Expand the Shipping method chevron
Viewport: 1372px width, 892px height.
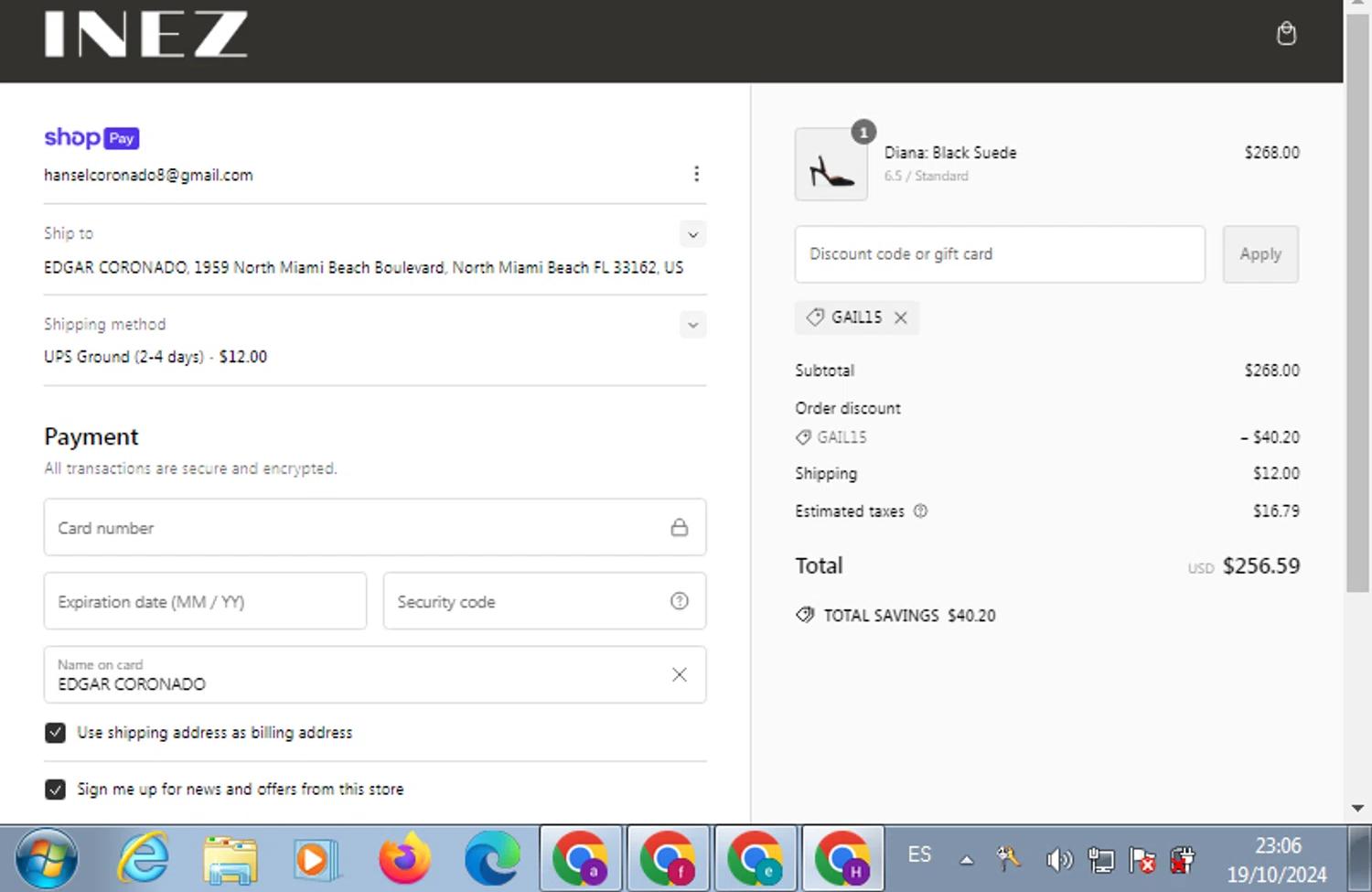pos(693,325)
